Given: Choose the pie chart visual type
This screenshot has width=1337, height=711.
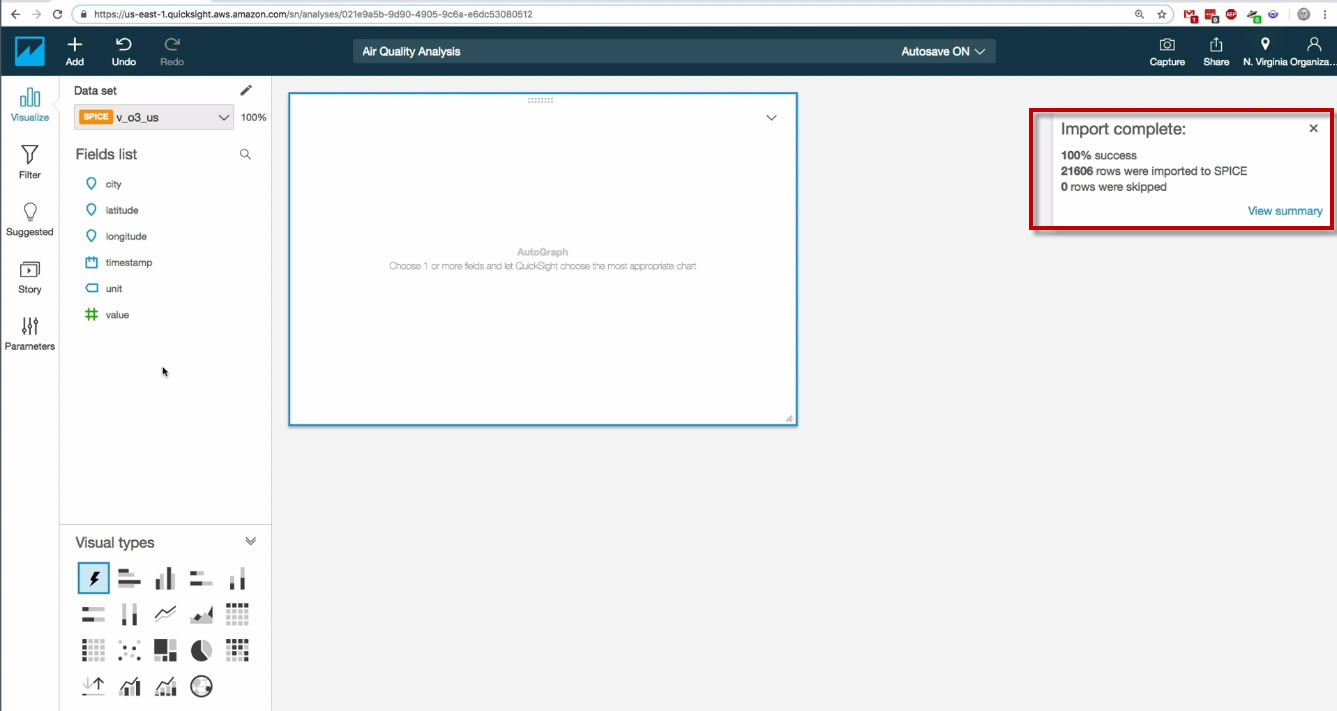Looking at the screenshot, I should coord(201,650).
